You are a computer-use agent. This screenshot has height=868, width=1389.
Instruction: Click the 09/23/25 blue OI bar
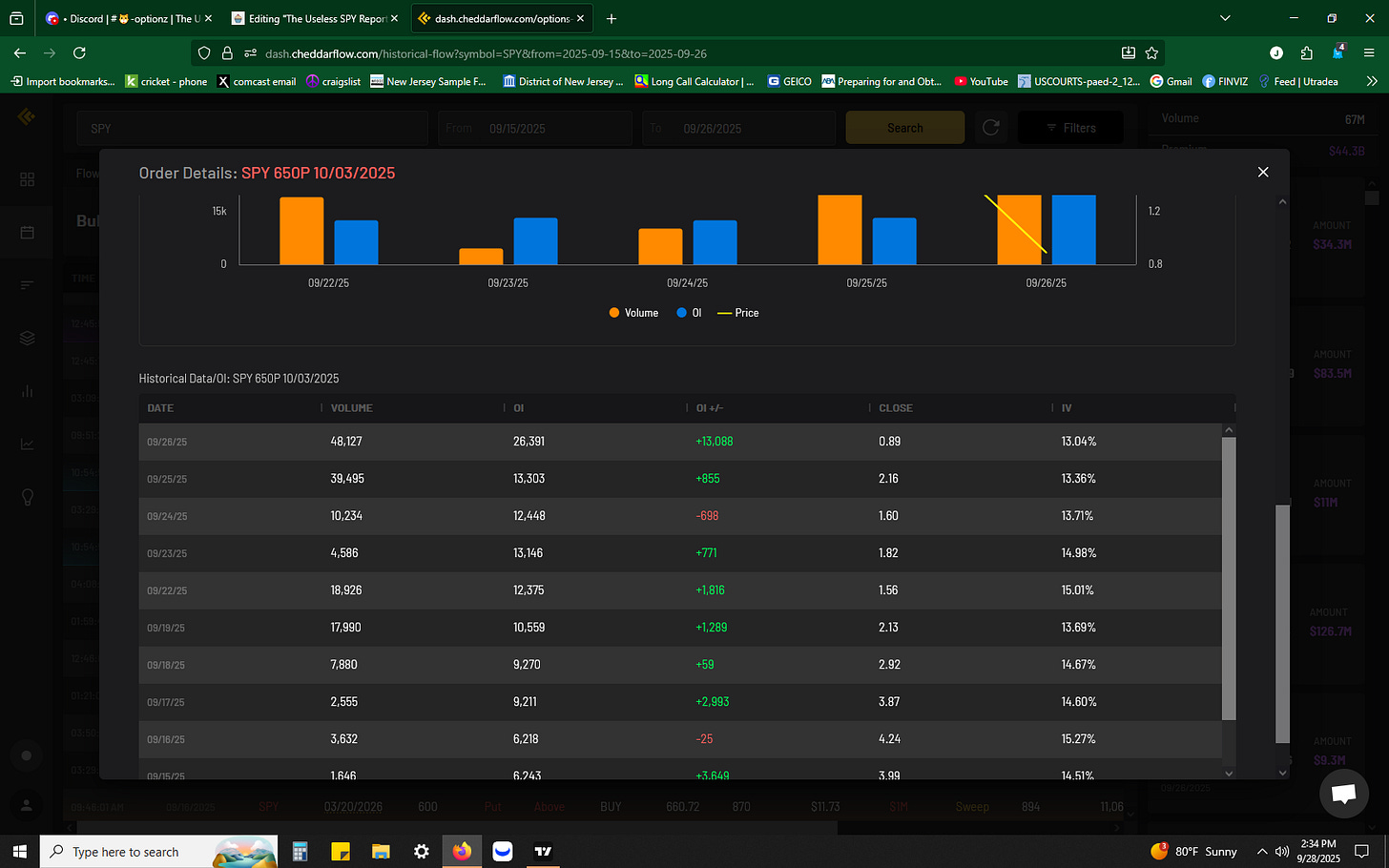pos(535,241)
